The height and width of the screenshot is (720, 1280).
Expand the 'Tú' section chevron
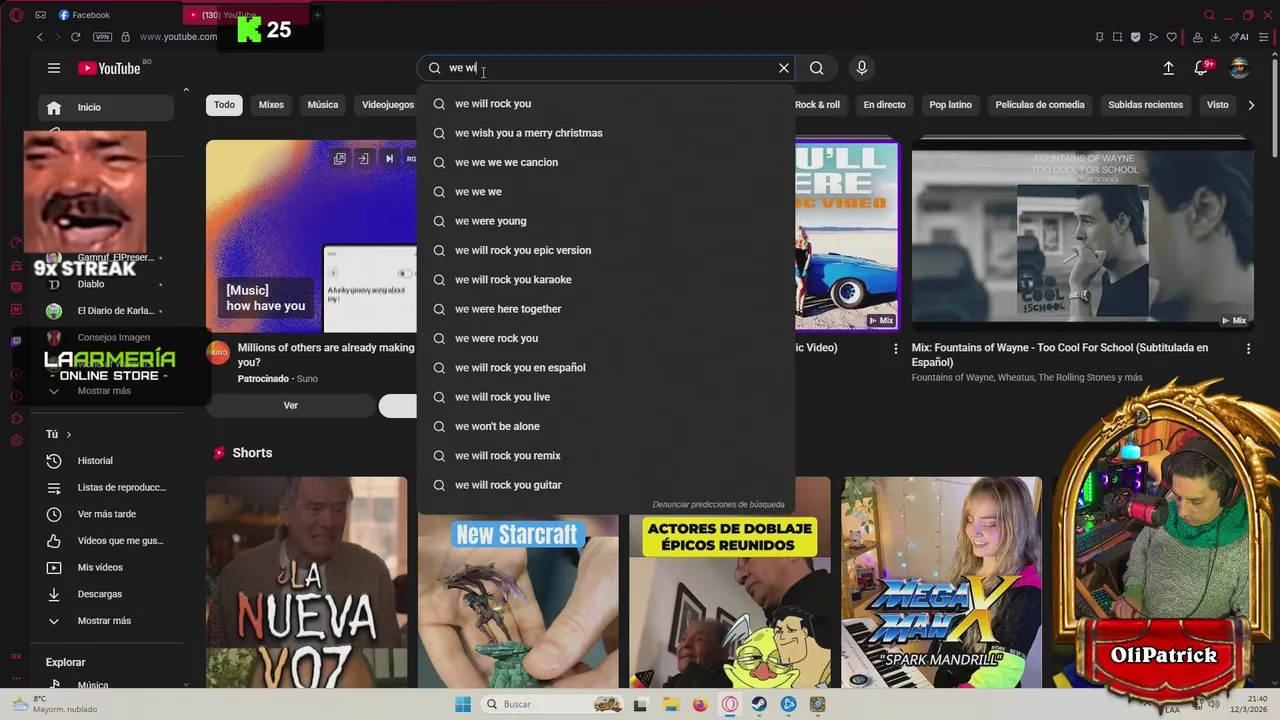tap(68, 434)
